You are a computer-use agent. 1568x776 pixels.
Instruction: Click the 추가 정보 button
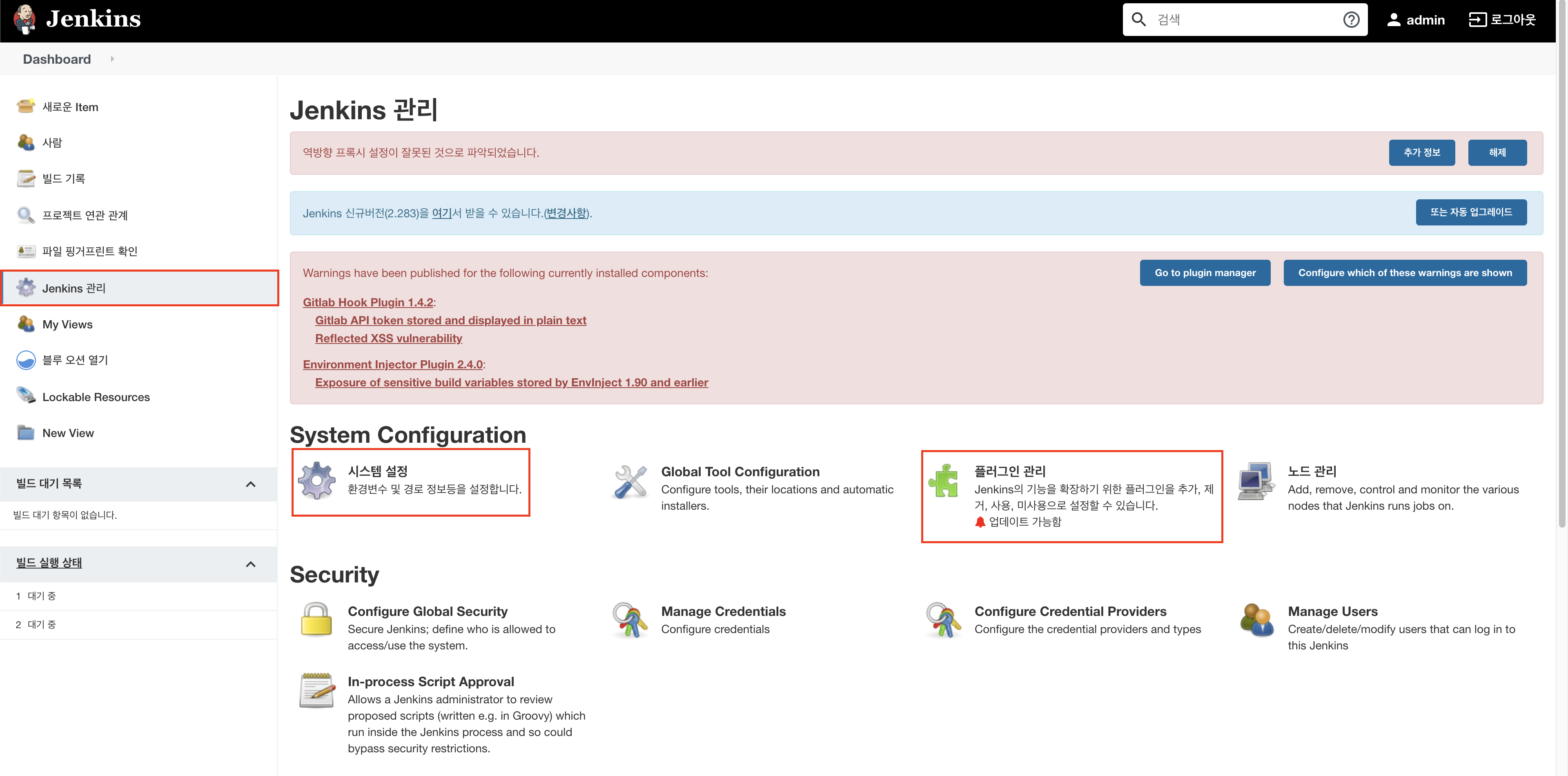click(1421, 152)
